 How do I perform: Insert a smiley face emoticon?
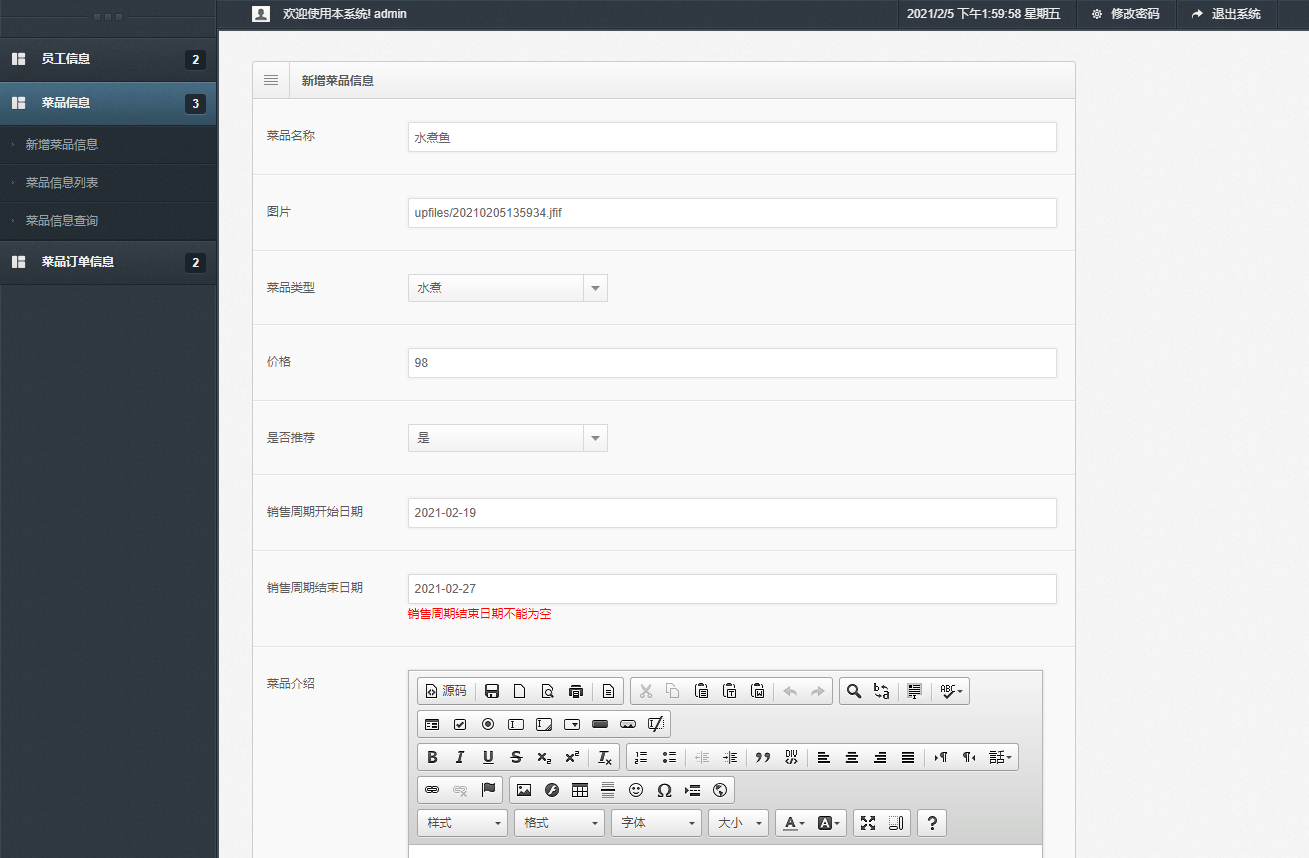[x=635, y=790]
